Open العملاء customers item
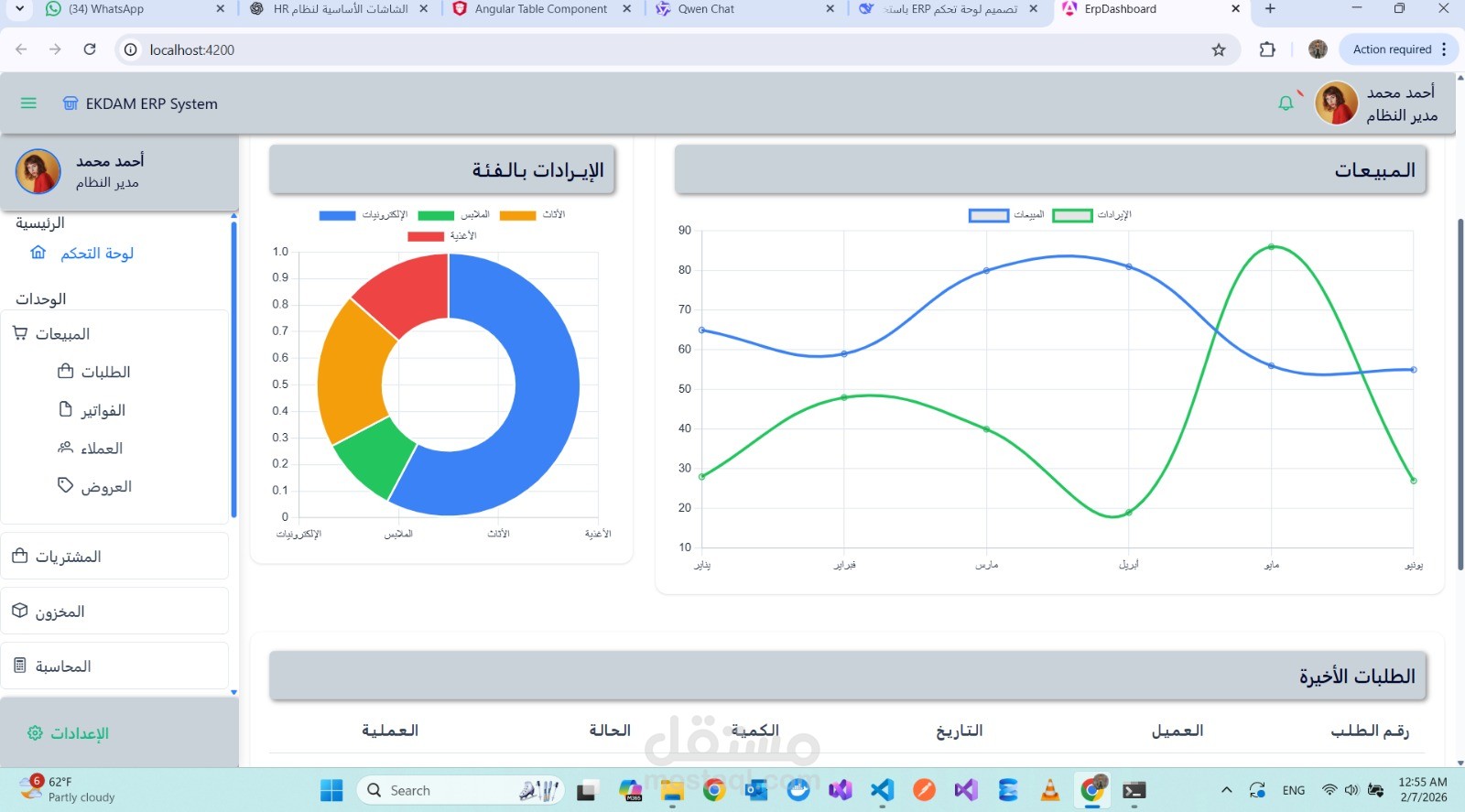The width and height of the screenshot is (1465, 812). click(102, 449)
